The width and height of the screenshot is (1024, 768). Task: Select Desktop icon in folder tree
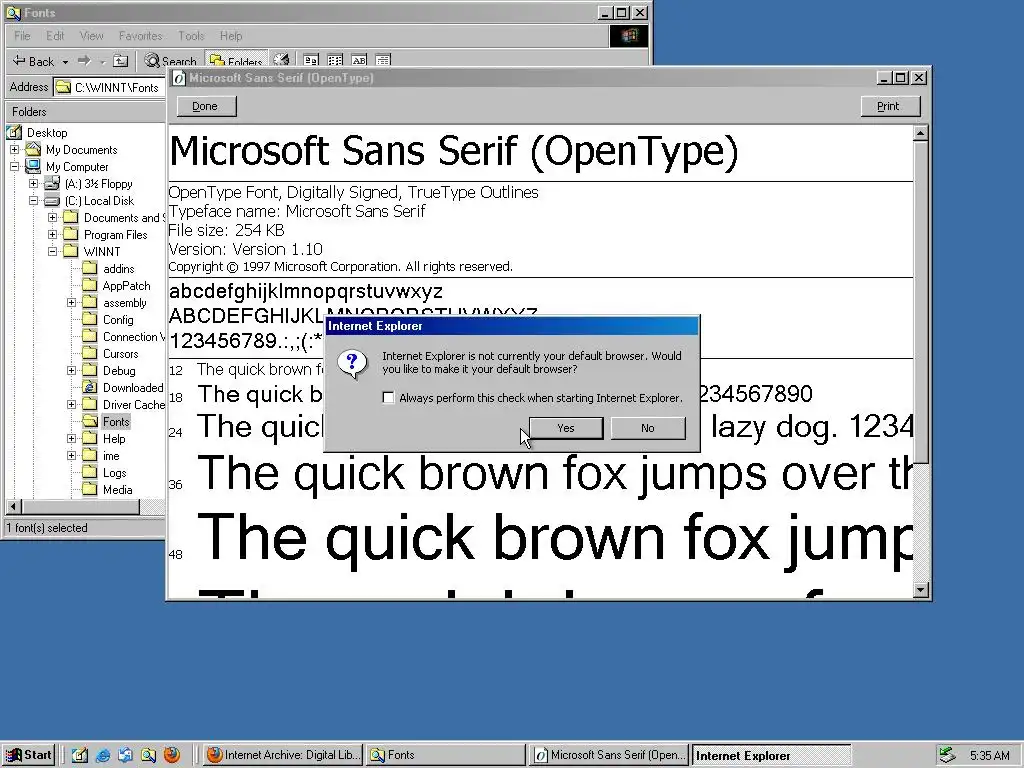tap(14, 133)
